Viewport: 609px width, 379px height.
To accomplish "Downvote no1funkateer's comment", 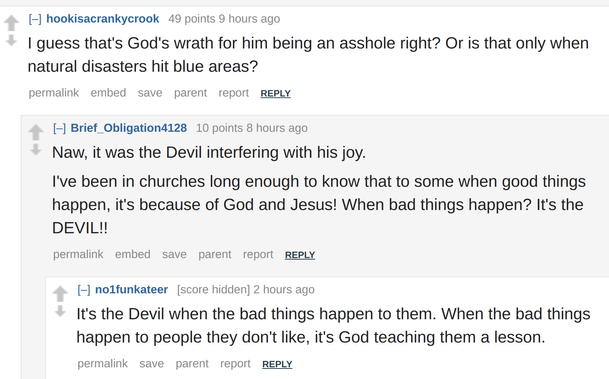I will click(60, 311).
